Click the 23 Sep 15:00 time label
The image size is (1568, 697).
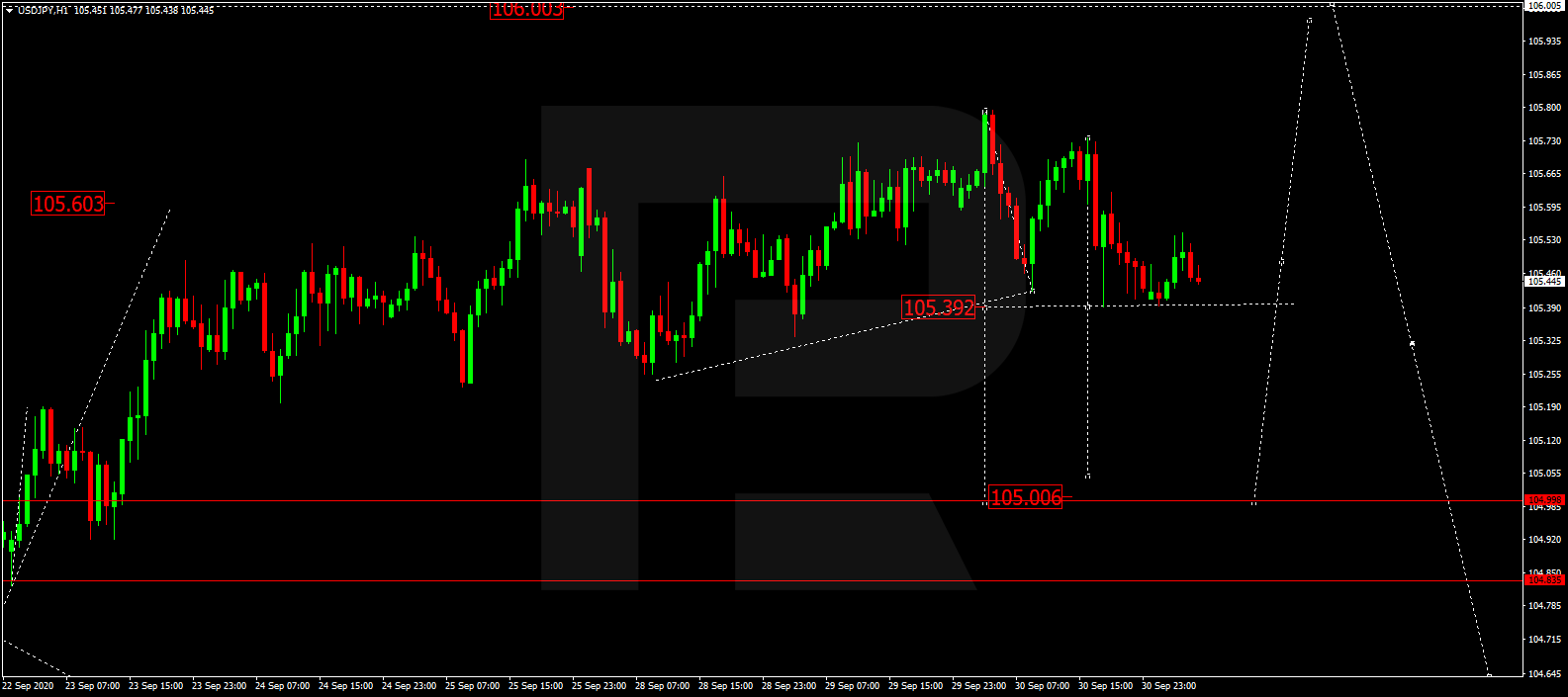pos(155,686)
